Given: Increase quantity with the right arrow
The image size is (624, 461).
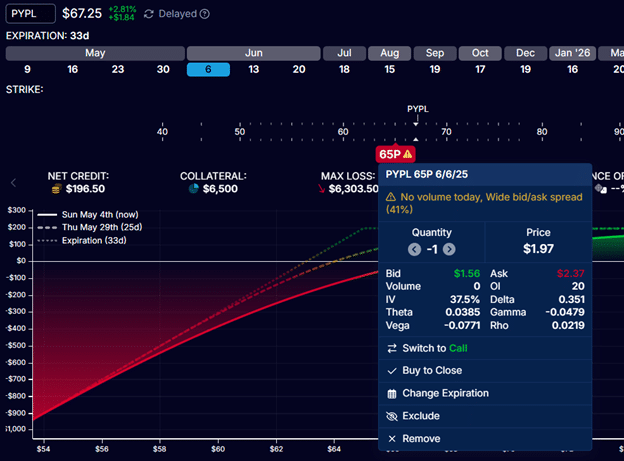Looking at the screenshot, I should coord(449,249).
